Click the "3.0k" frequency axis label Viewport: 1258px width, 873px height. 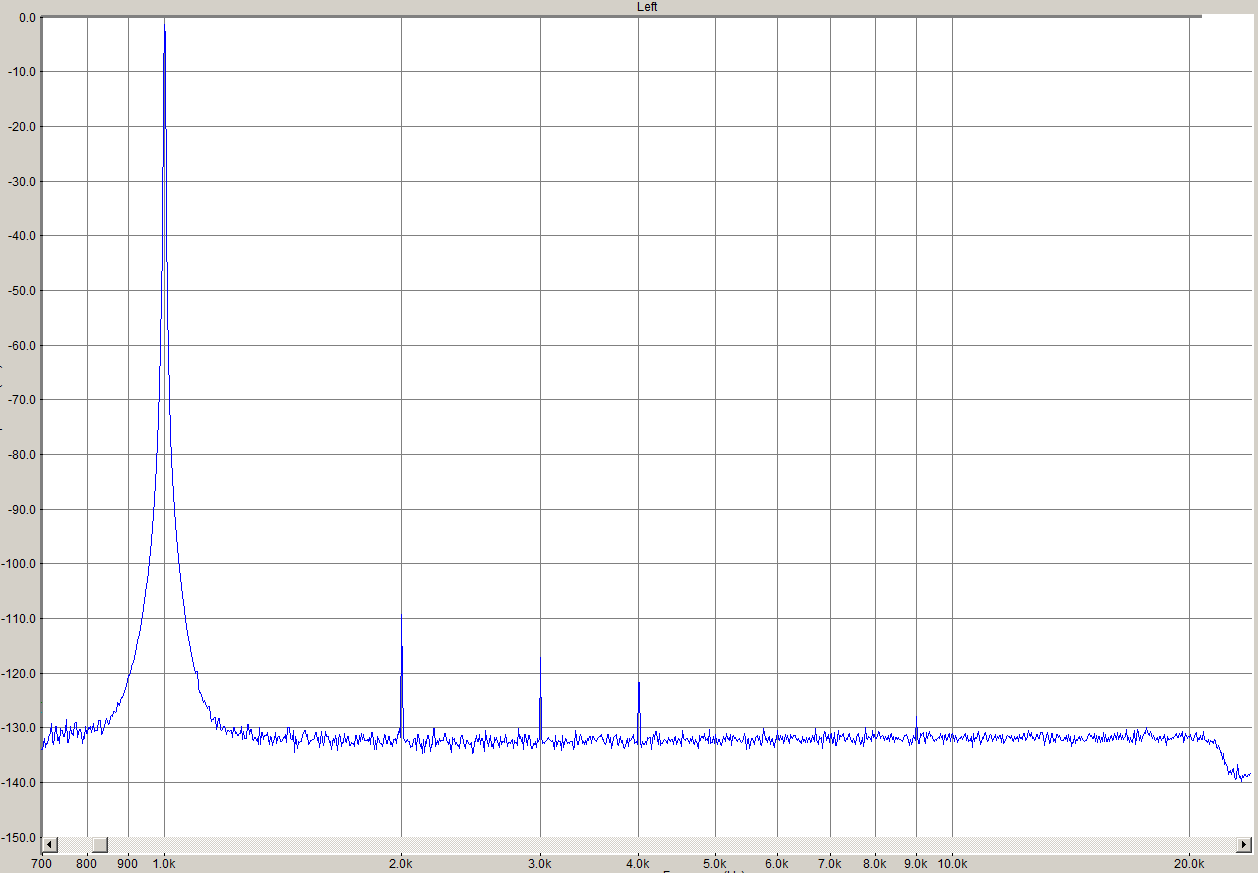pos(540,863)
